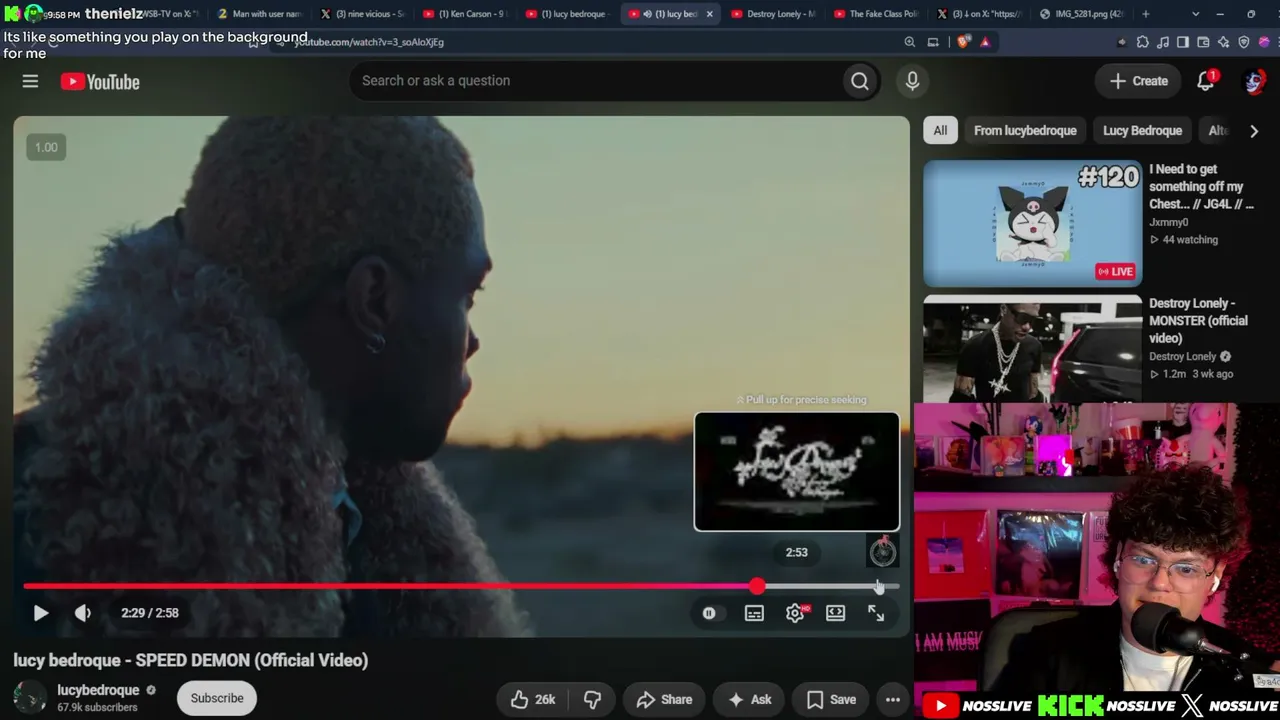This screenshot has height=720, width=1280.
Task: Select the All filter chip
Action: tap(940, 130)
